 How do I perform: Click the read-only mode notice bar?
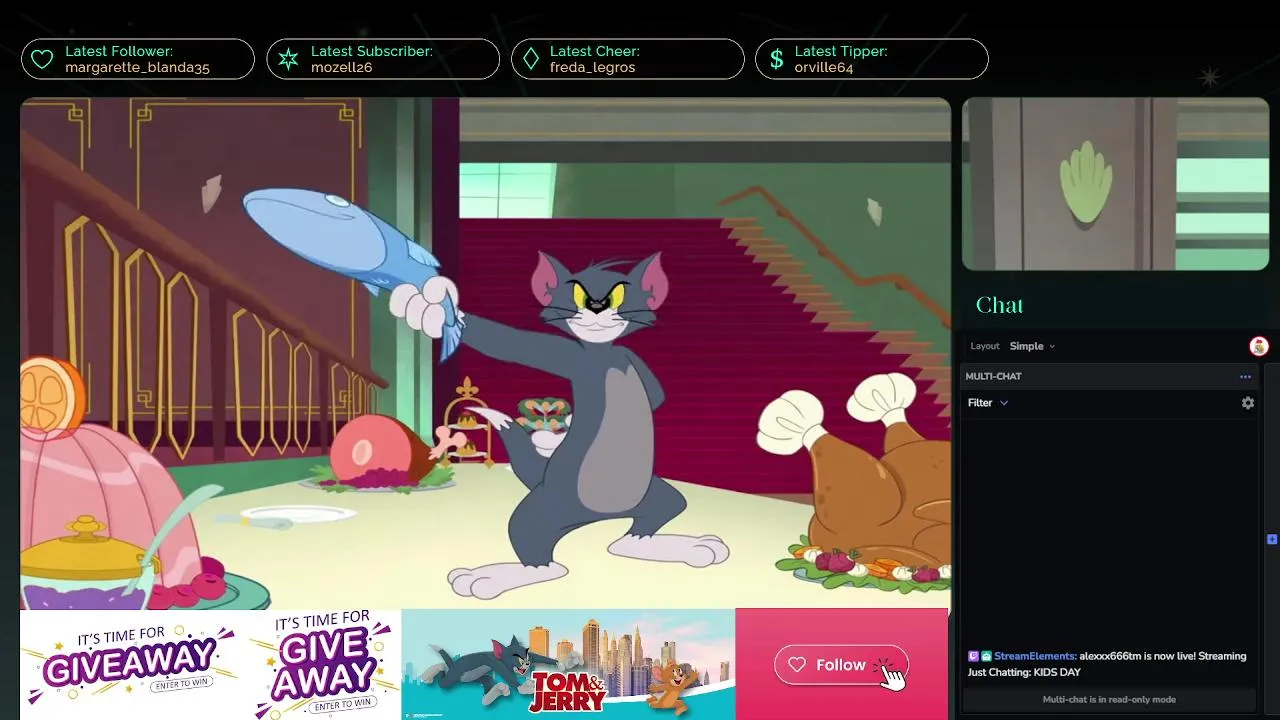(1109, 700)
